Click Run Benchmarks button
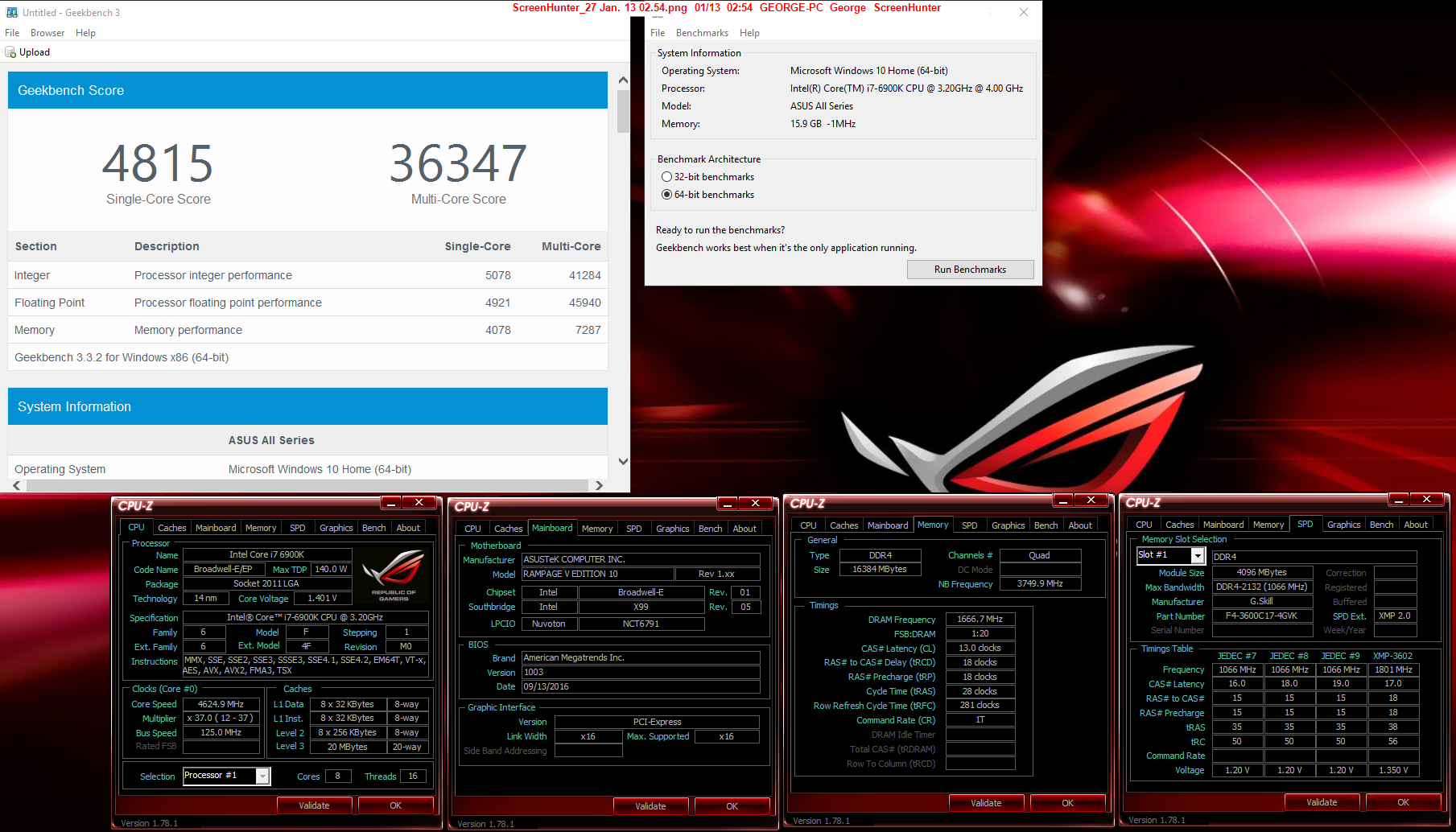This screenshot has height=832, width=1456. point(970,270)
